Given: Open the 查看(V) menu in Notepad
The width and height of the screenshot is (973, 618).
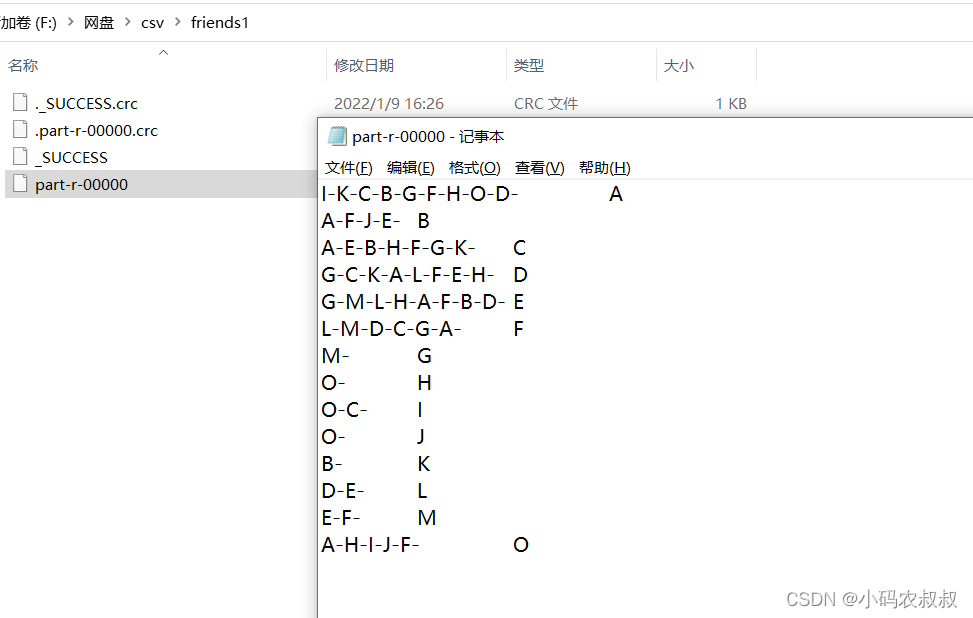Looking at the screenshot, I should 538,167.
